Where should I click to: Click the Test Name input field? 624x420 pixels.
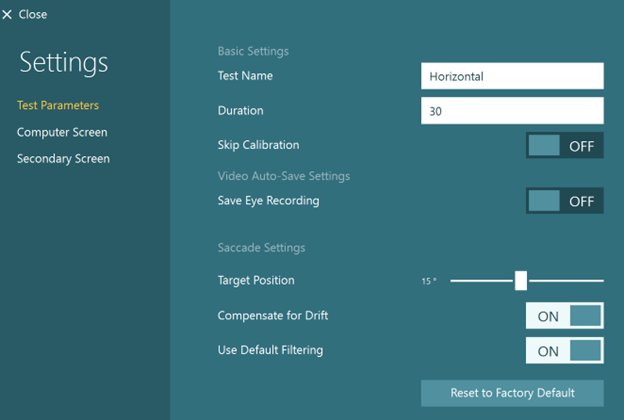point(512,76)
